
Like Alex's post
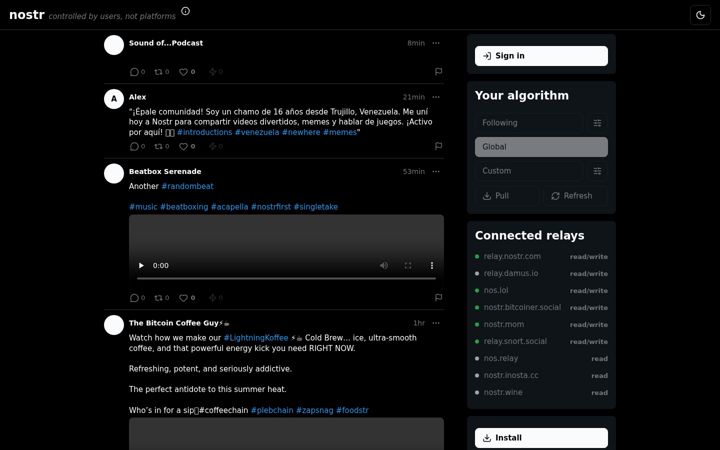point(187,146)
